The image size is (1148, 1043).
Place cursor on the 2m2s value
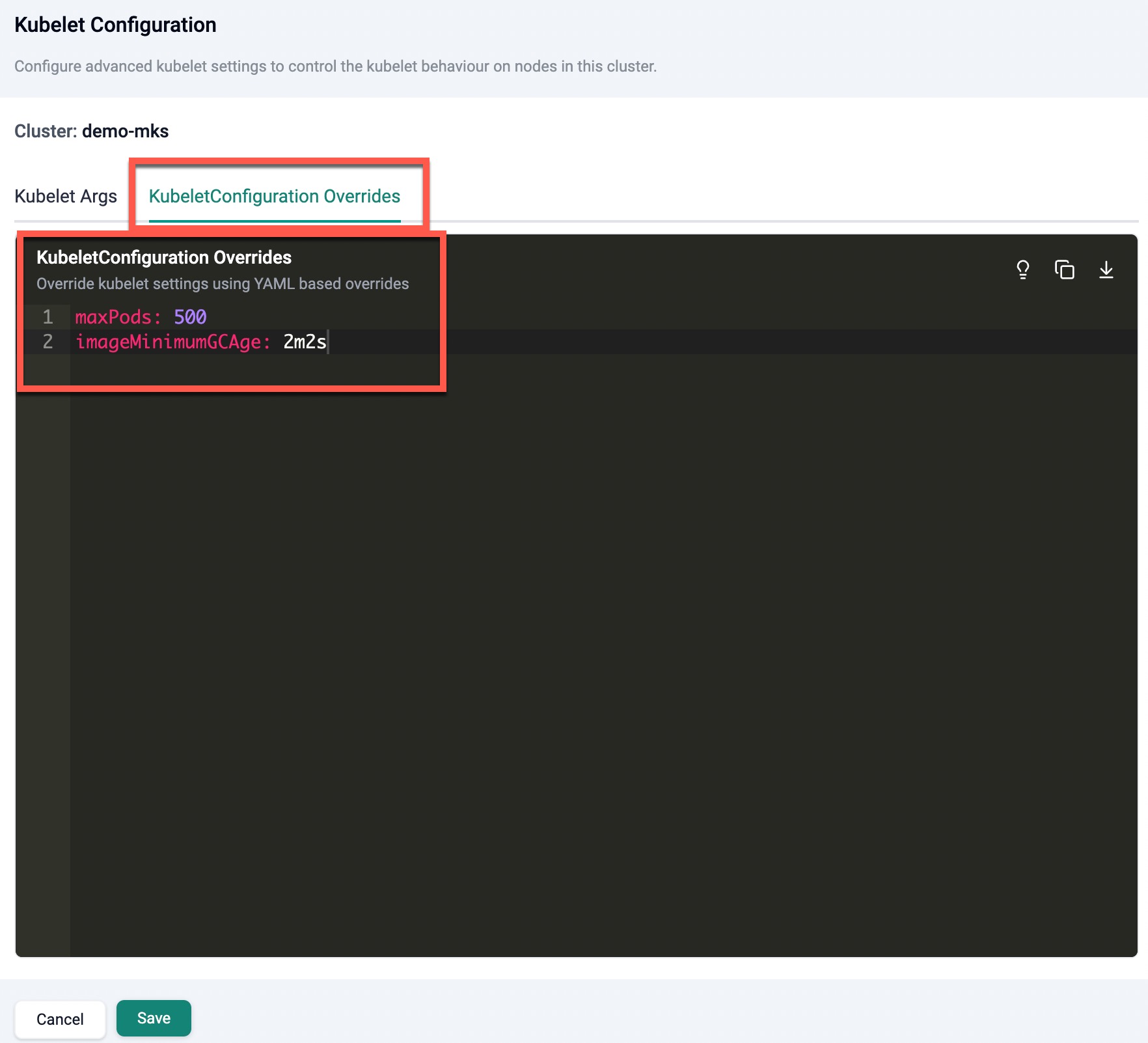pos(304,342)
